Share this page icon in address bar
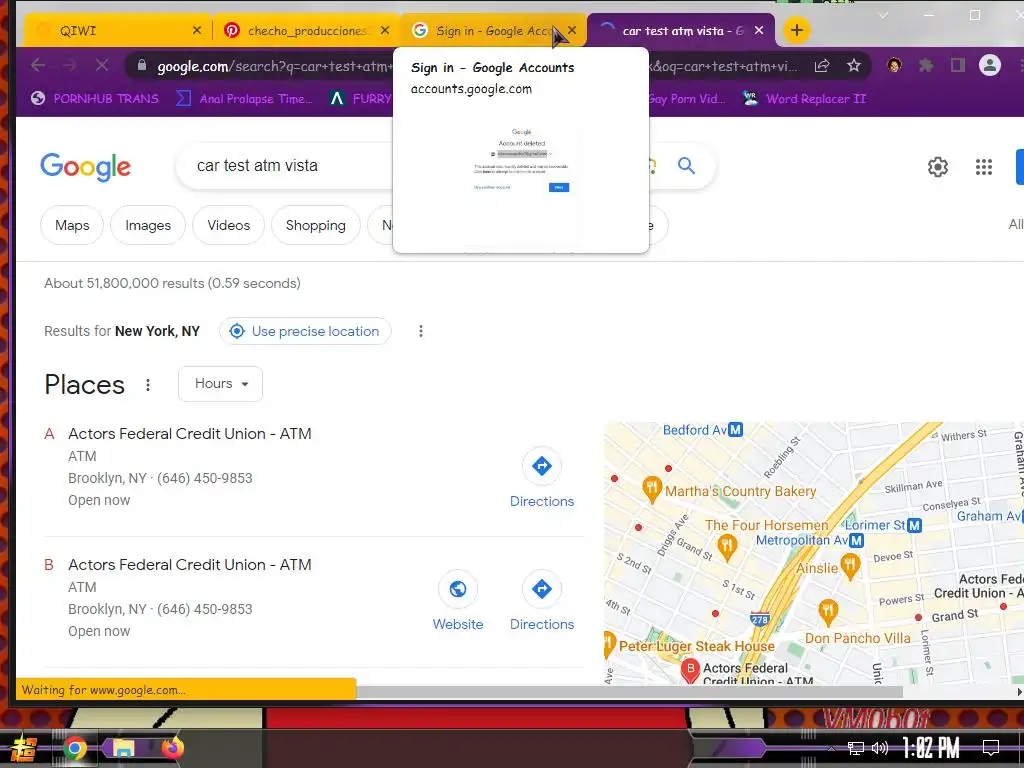This screenshot has height=768, width=1024. pyautogui.click(x=822, y=65)
